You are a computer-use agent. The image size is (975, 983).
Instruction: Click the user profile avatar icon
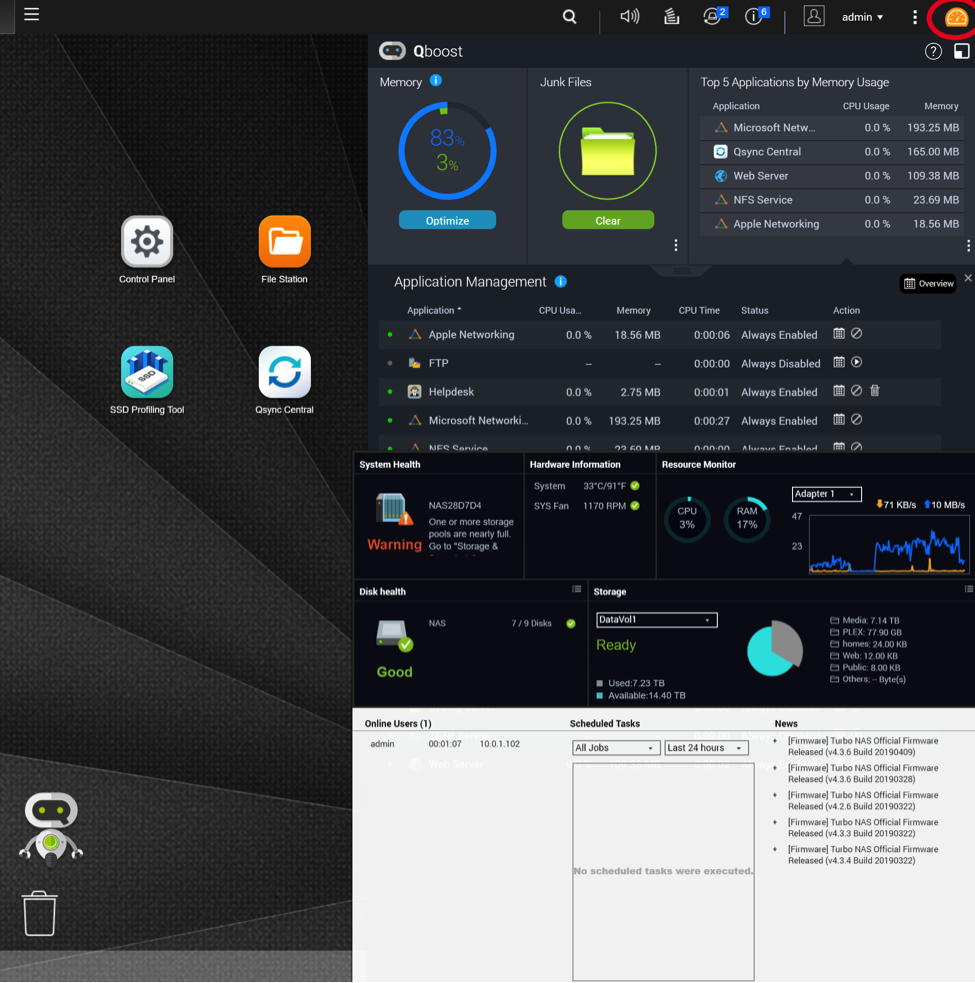[813, 16]
